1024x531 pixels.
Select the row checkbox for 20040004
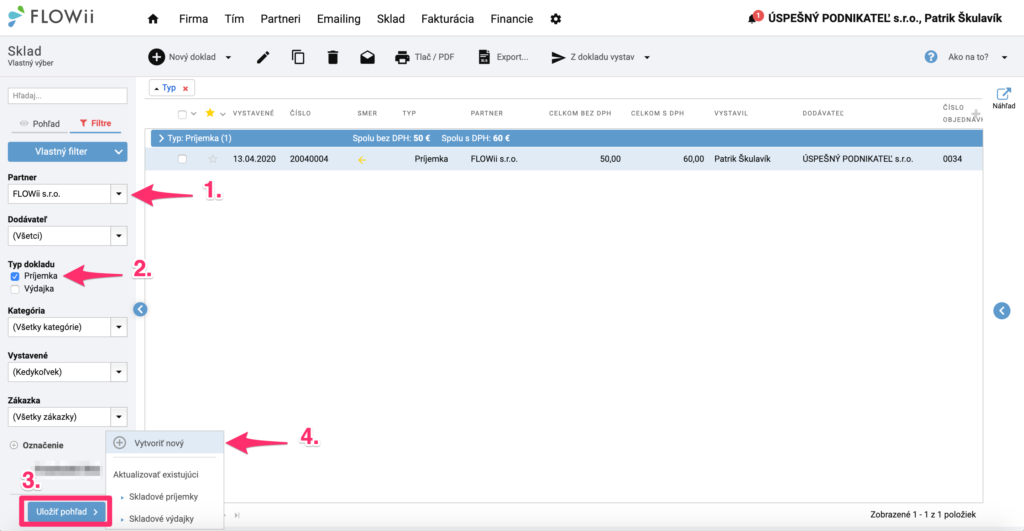(182, 159)
